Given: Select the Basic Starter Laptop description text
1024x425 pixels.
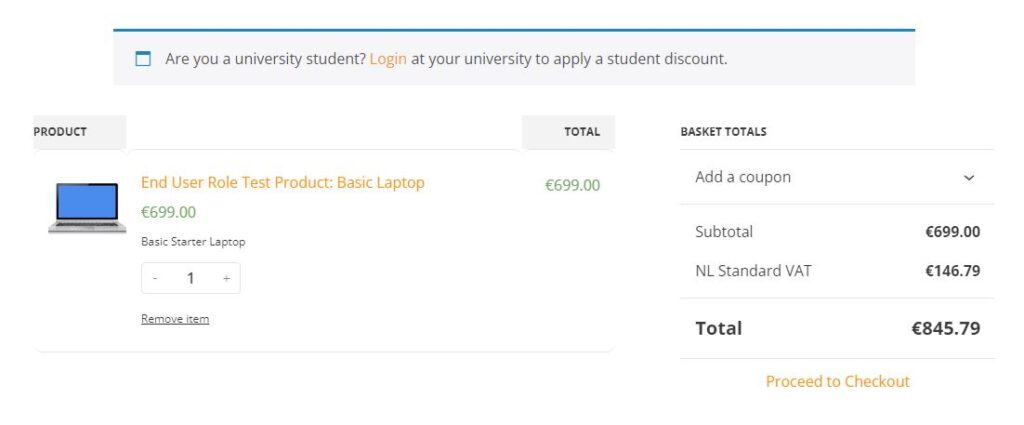Looking at the screenshot, I should click(193, 242).
